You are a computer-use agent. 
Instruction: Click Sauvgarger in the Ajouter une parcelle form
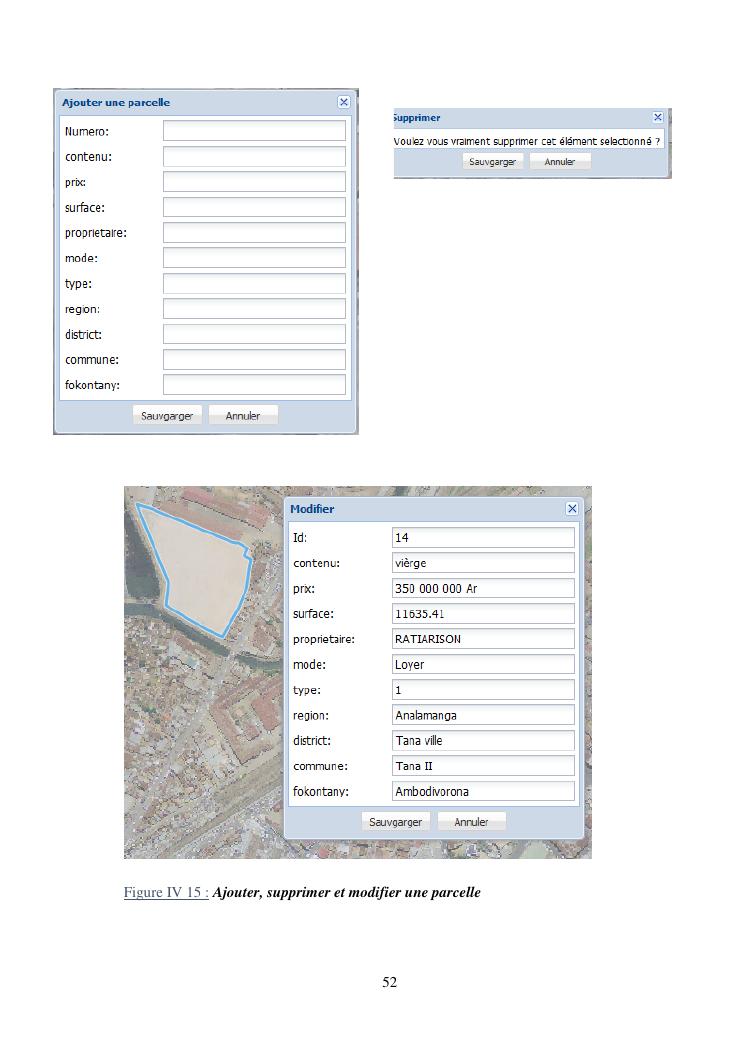tap(168, 415)
